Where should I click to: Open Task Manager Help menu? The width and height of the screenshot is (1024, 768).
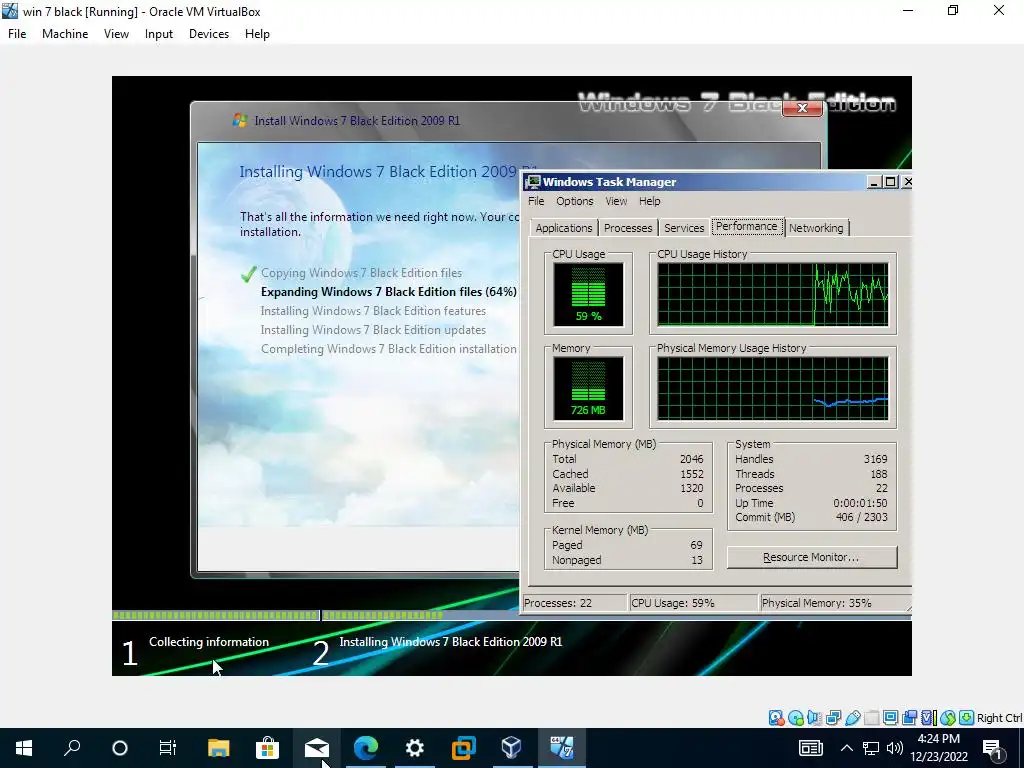pos(649,201)
